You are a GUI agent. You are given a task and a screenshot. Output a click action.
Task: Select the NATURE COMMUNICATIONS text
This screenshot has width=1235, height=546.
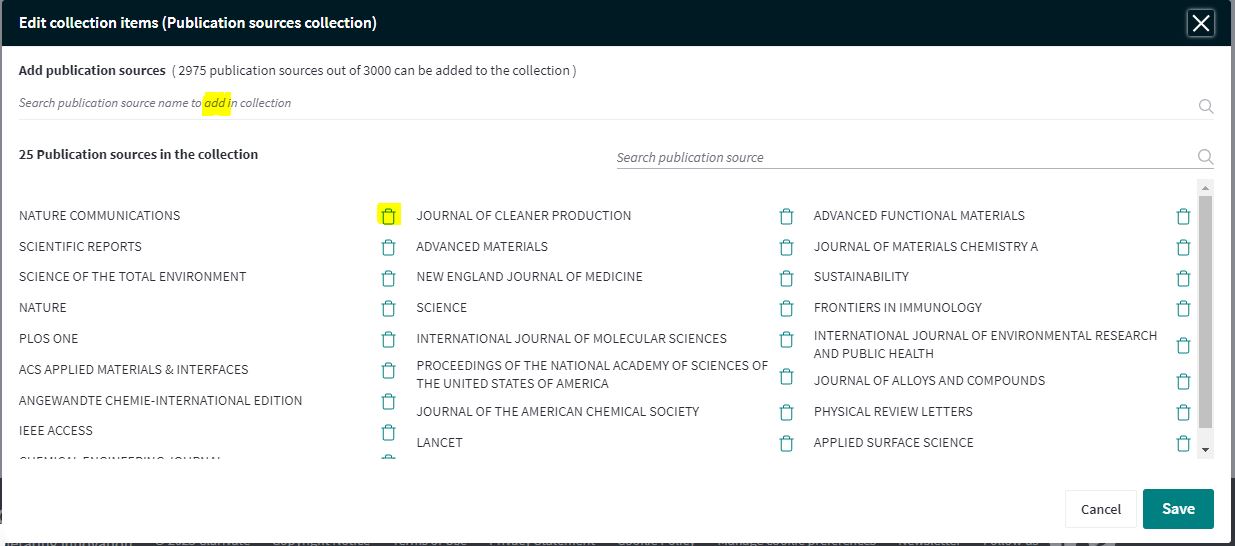(100, 216)
